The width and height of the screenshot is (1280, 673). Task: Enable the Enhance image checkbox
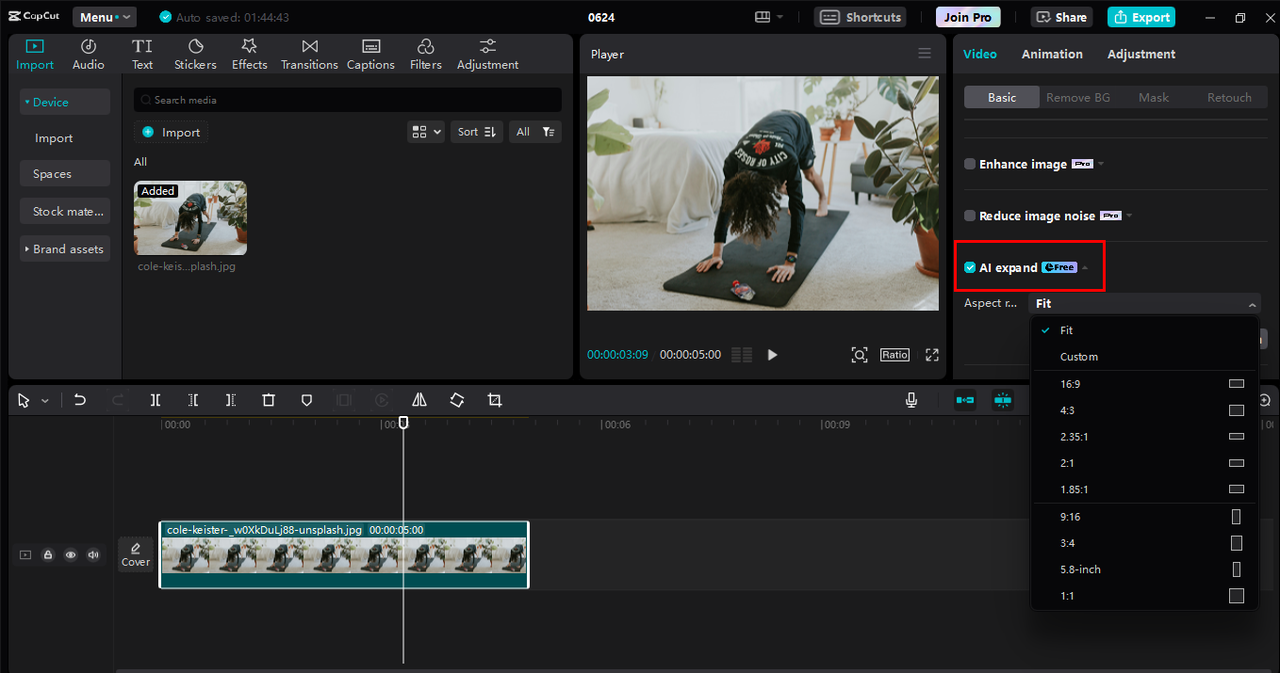tap(970, 164)
